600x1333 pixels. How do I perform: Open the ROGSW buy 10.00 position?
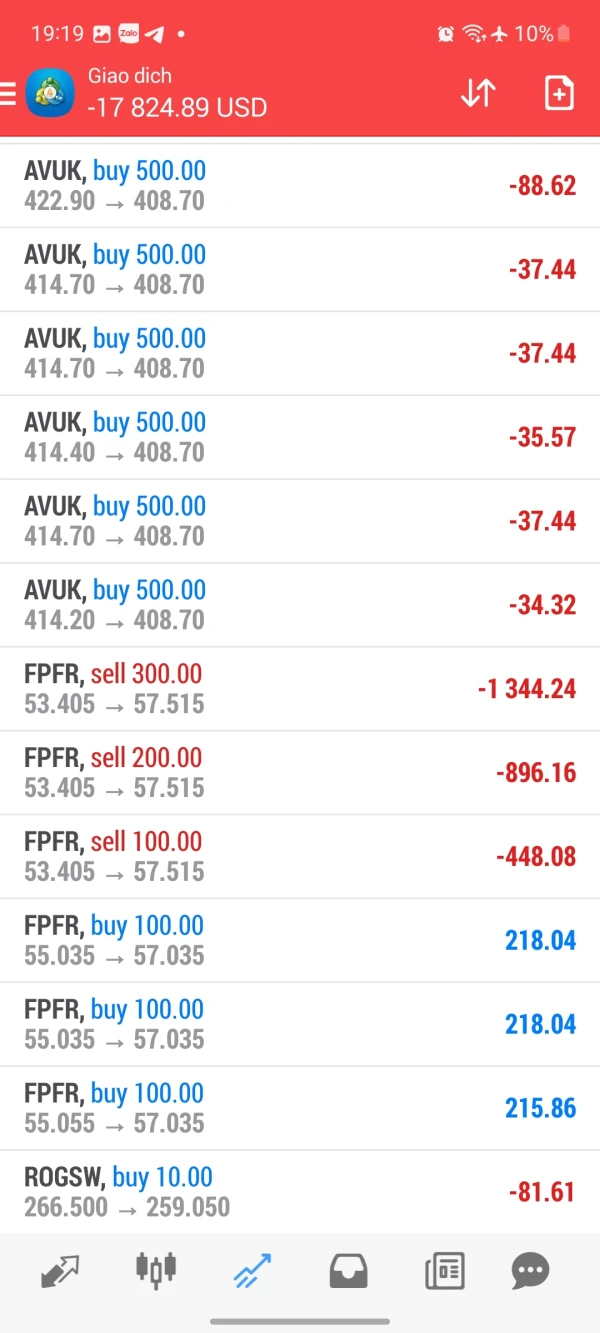click(300, 1192)
